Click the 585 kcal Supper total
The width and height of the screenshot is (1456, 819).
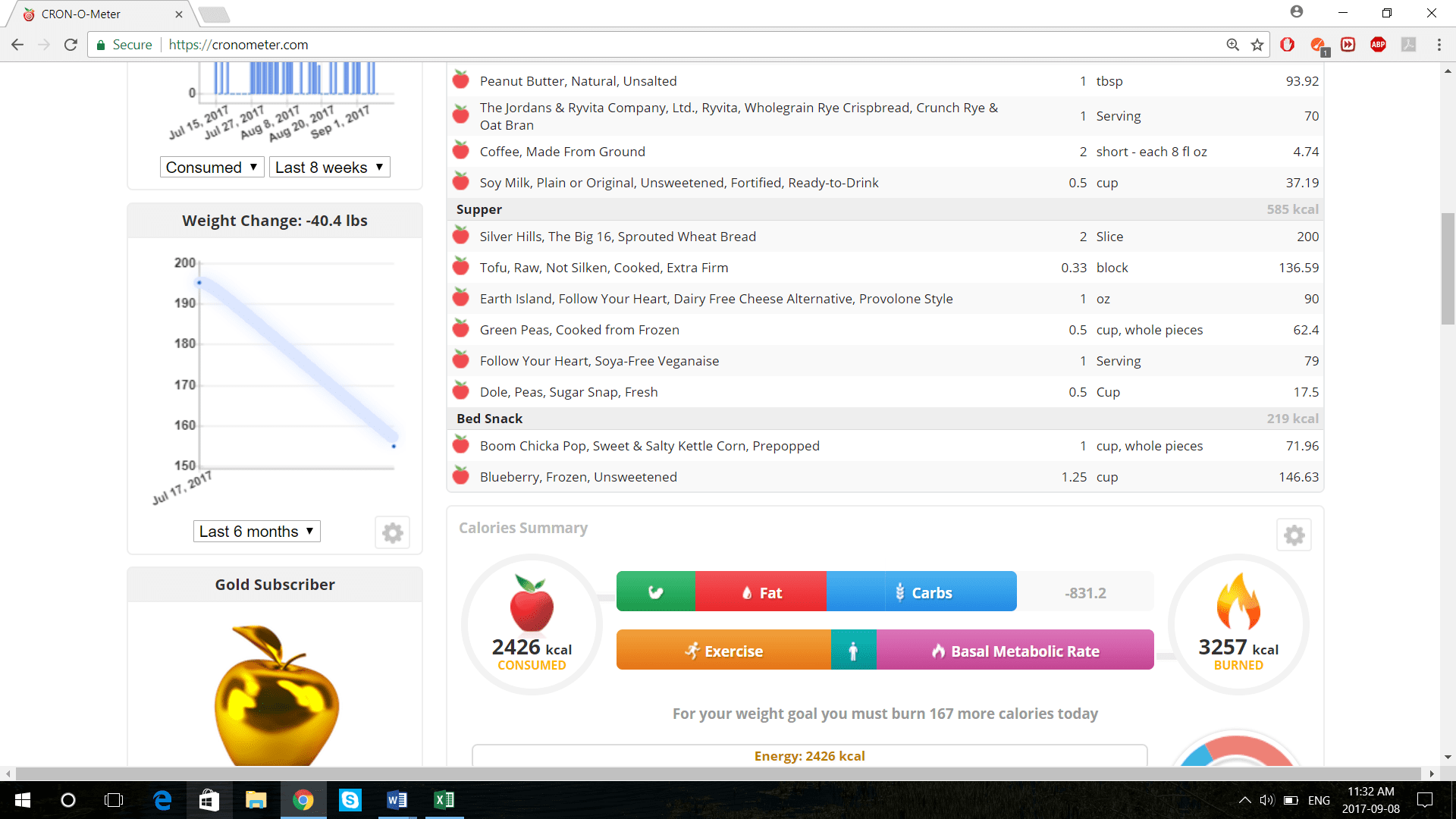pyautogui.click(x=1292, y=209)
